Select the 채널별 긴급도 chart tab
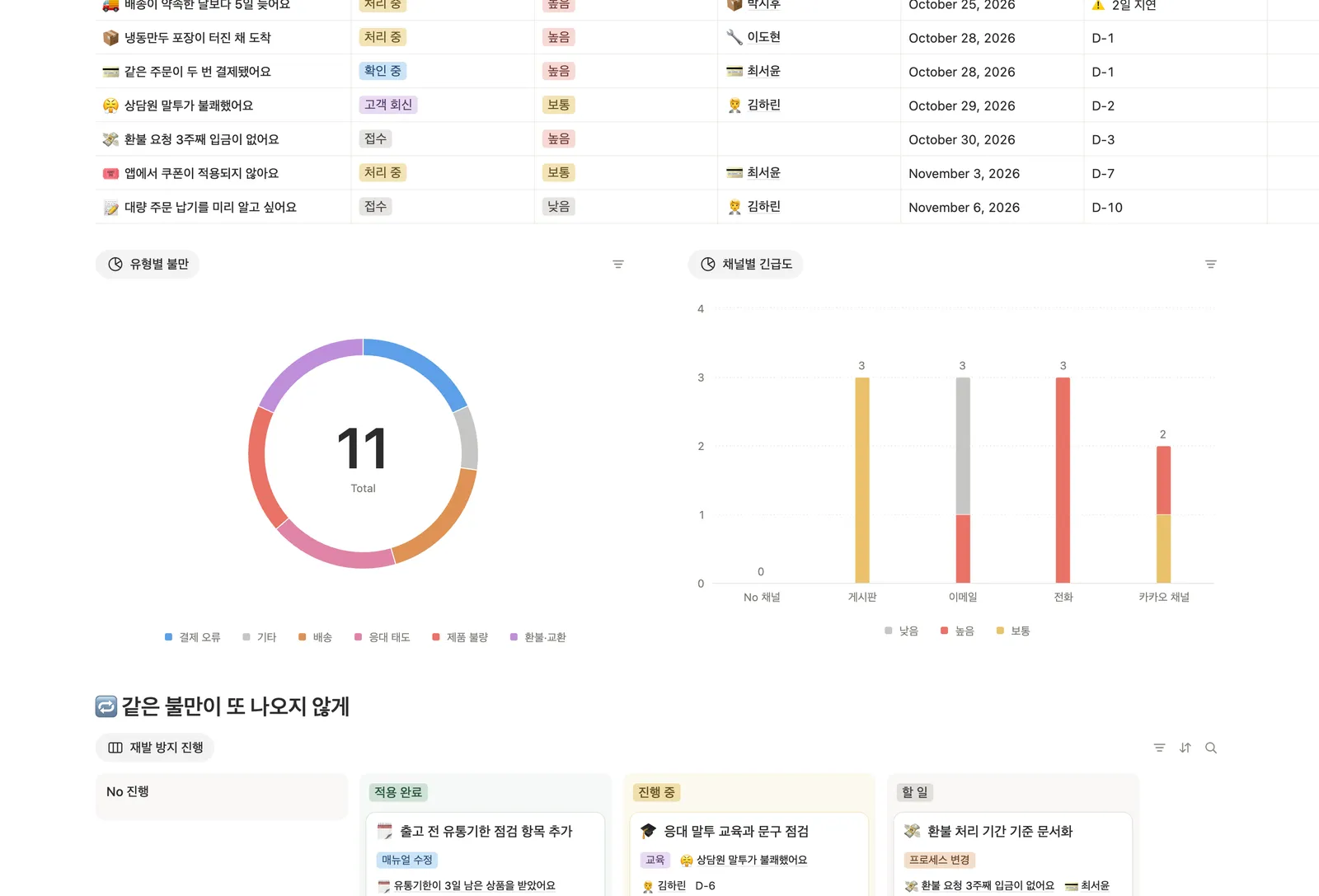 pyautogui.click(x=745, y=264)
